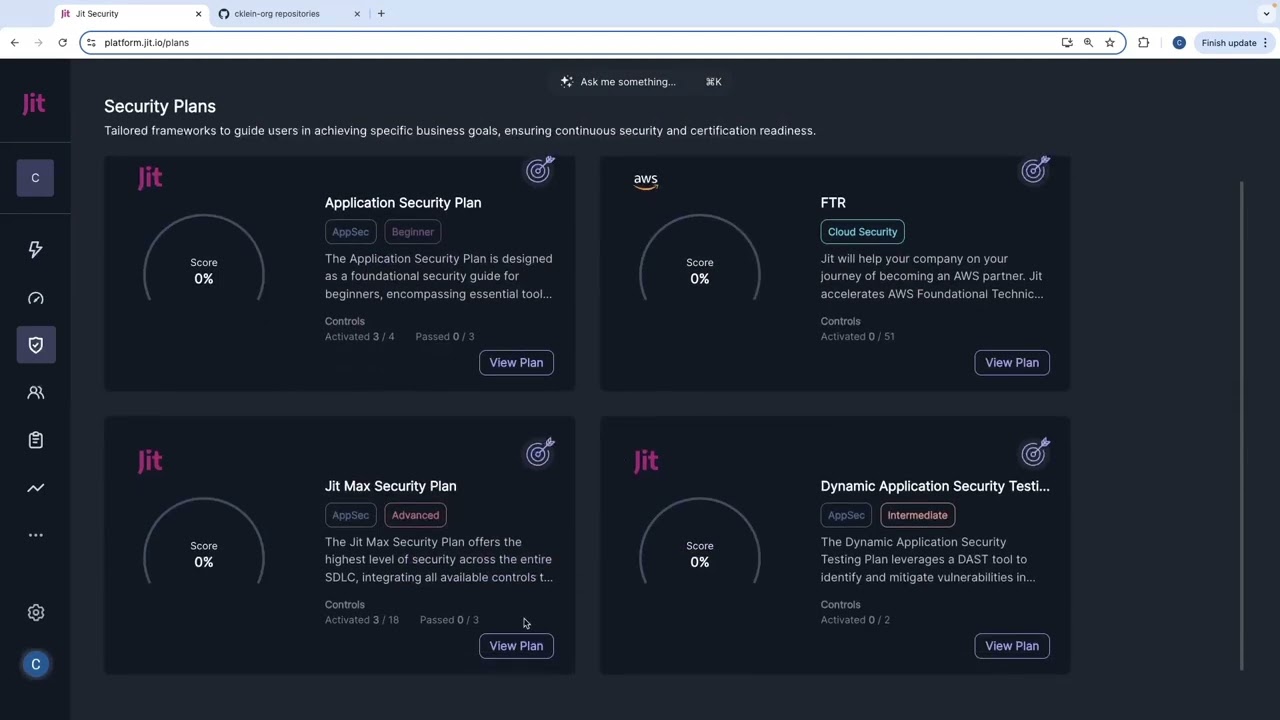Screen dimensions: 1280x720
Task: Click View Plan for Dynamic Application Security Testing
Action: click(x=1012, y=646)
